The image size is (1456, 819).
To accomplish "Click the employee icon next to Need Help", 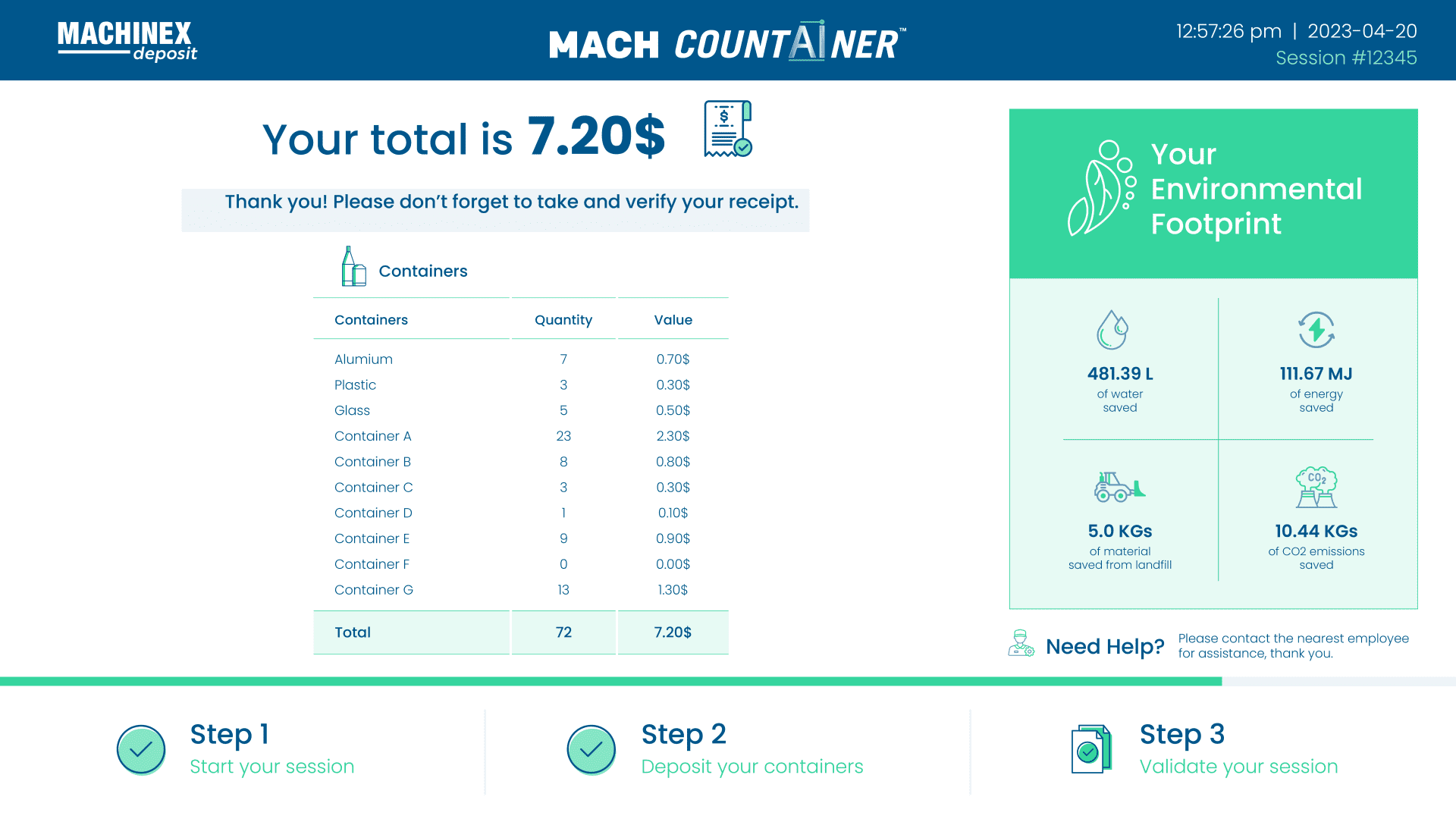I will 1020,644.
